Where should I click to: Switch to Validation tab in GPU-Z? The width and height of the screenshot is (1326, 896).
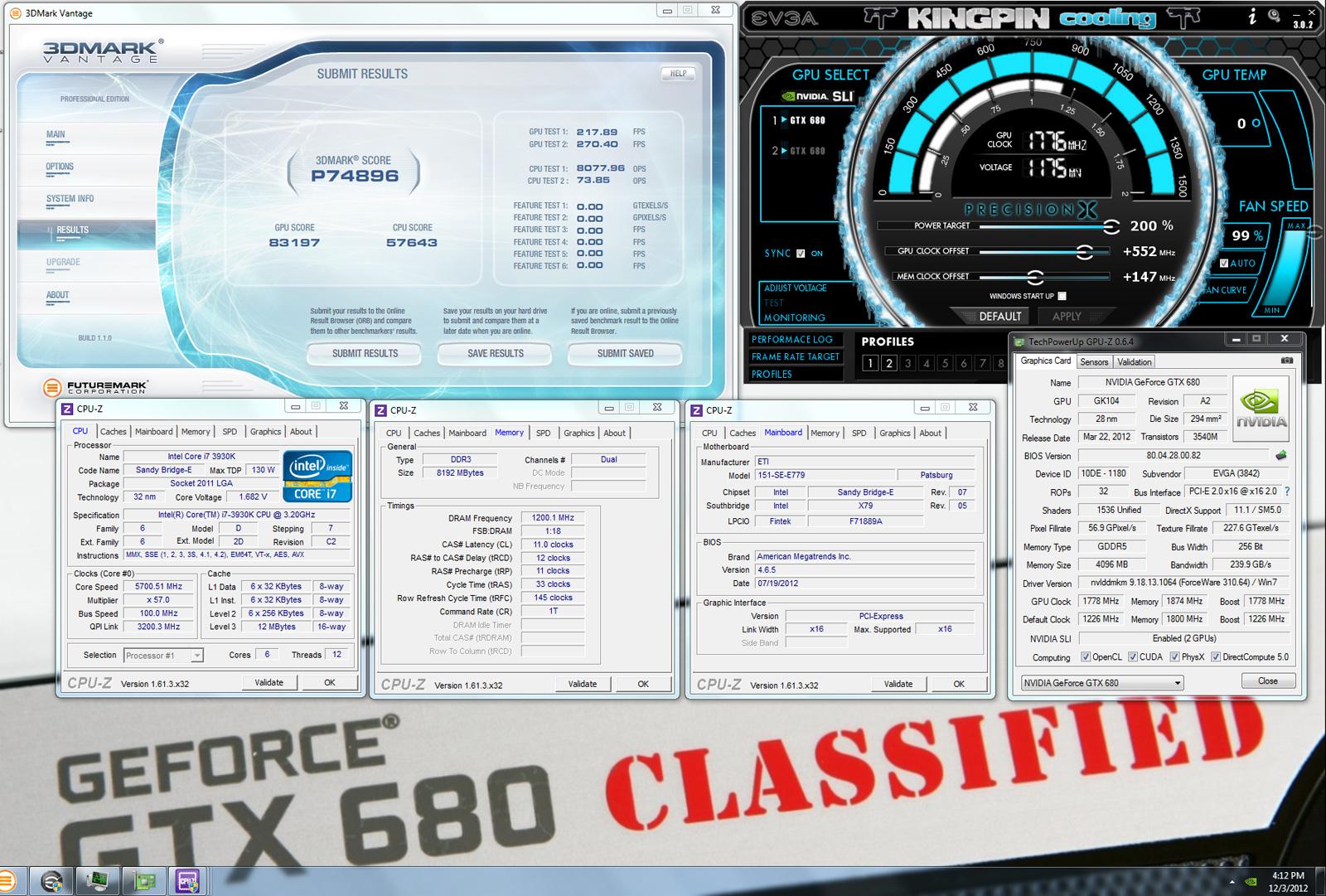pyautogui.click(x=1134, y=362)
